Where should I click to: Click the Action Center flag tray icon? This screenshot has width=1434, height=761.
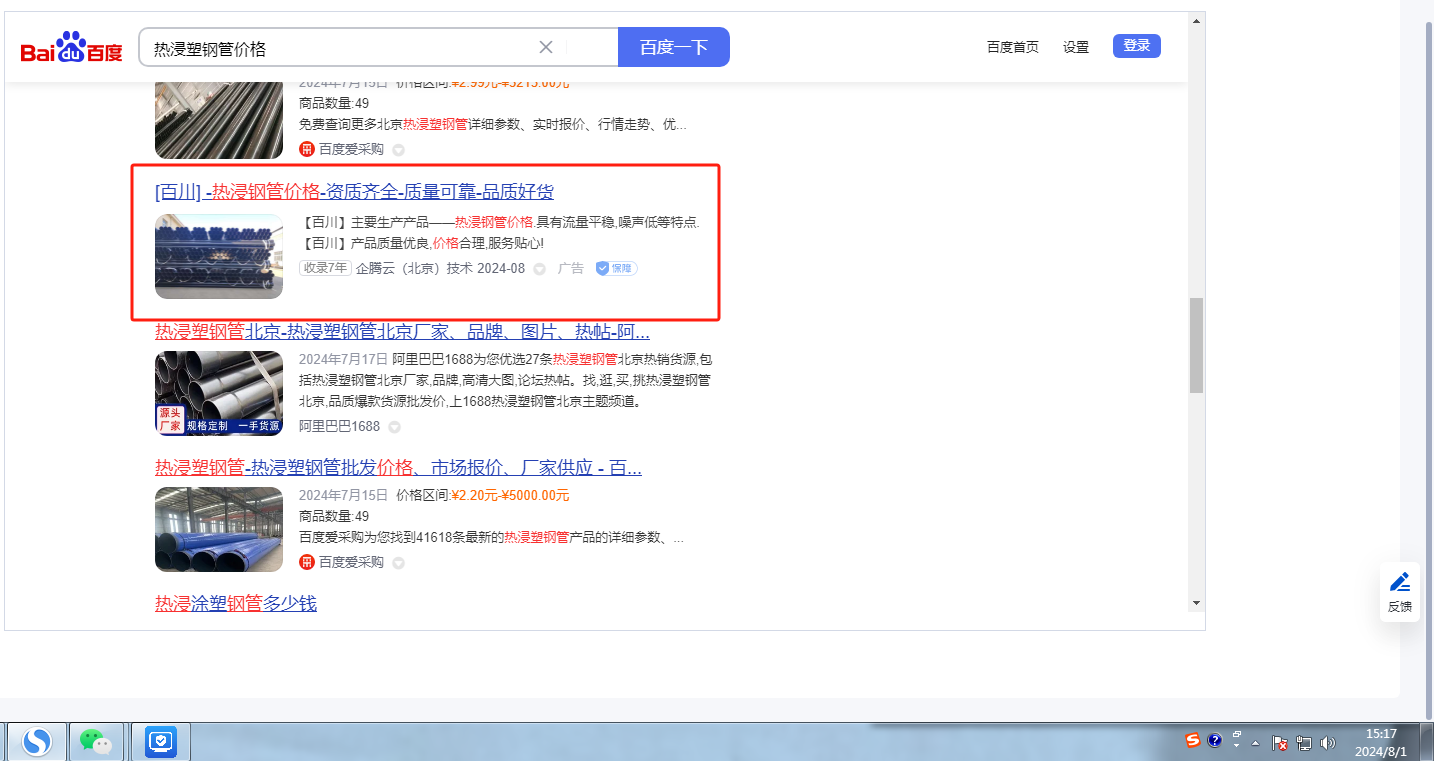coord(1280,743)
